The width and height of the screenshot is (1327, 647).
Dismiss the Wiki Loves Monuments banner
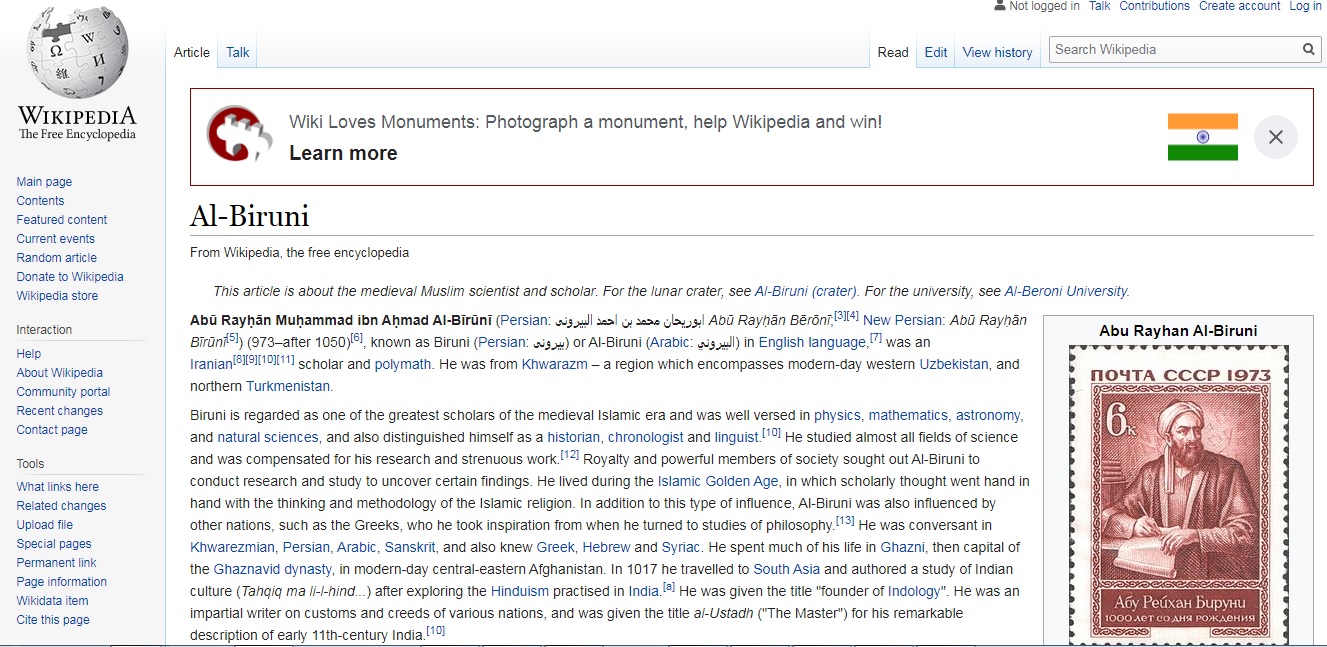1275,137
